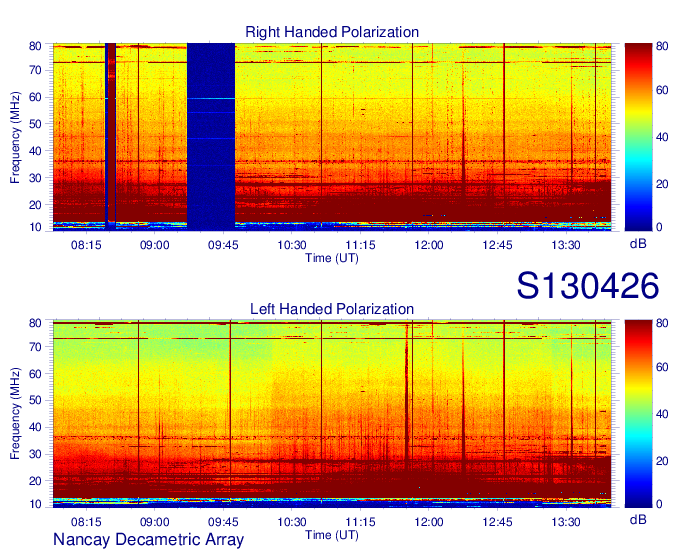The image size is (680, 552).
Task: Click the S130426 observation label
Action: point(588,285)
